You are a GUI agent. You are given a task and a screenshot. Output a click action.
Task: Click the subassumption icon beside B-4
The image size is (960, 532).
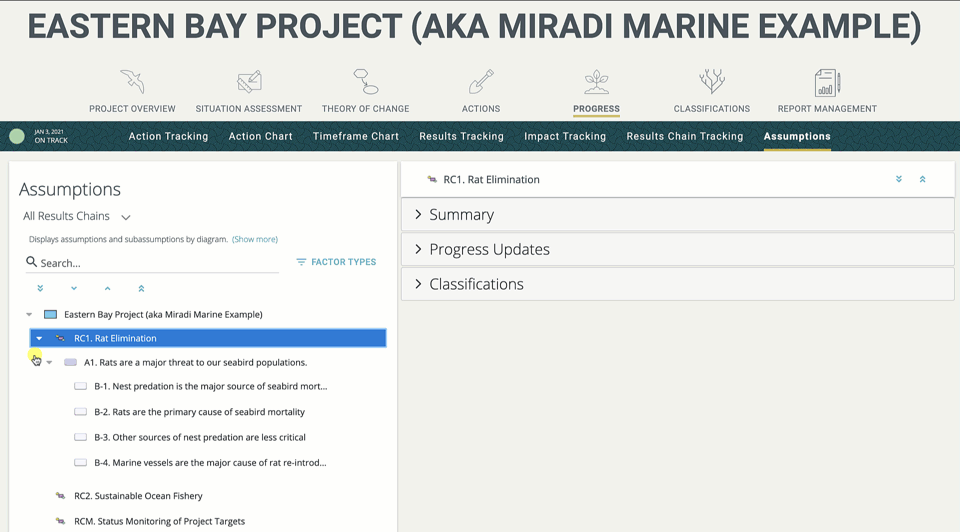pyautogui.click(x=80, y=463)
